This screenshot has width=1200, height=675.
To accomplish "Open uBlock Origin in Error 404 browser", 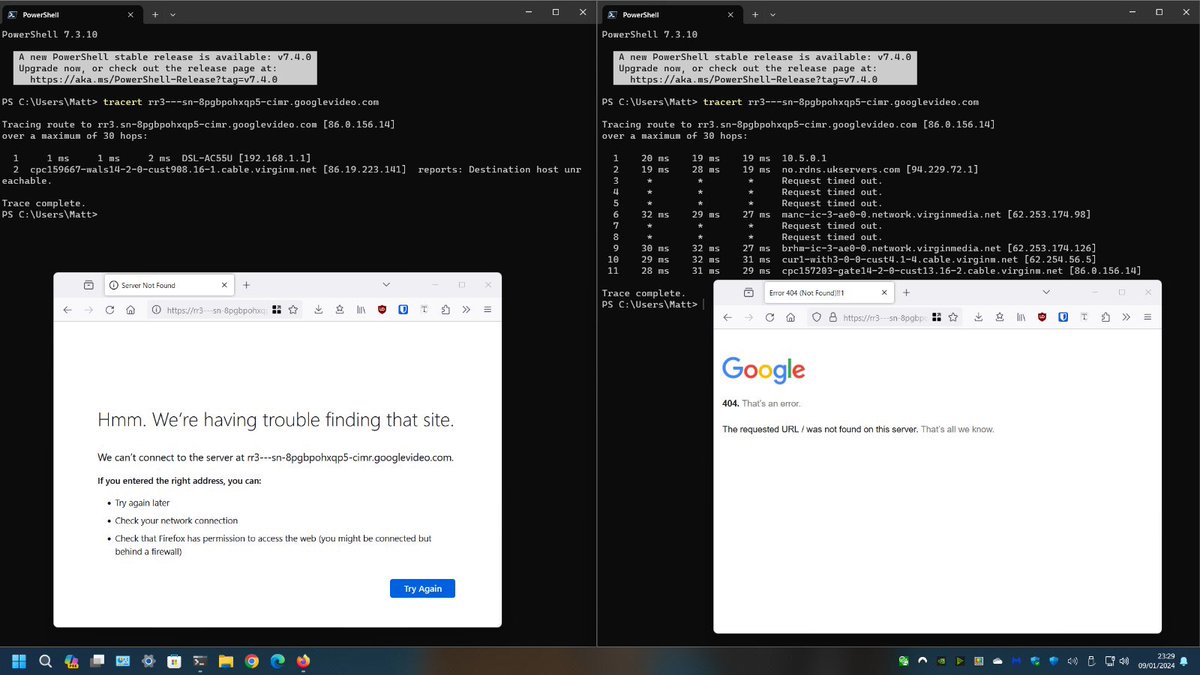I will click(x=1042, y=317).
